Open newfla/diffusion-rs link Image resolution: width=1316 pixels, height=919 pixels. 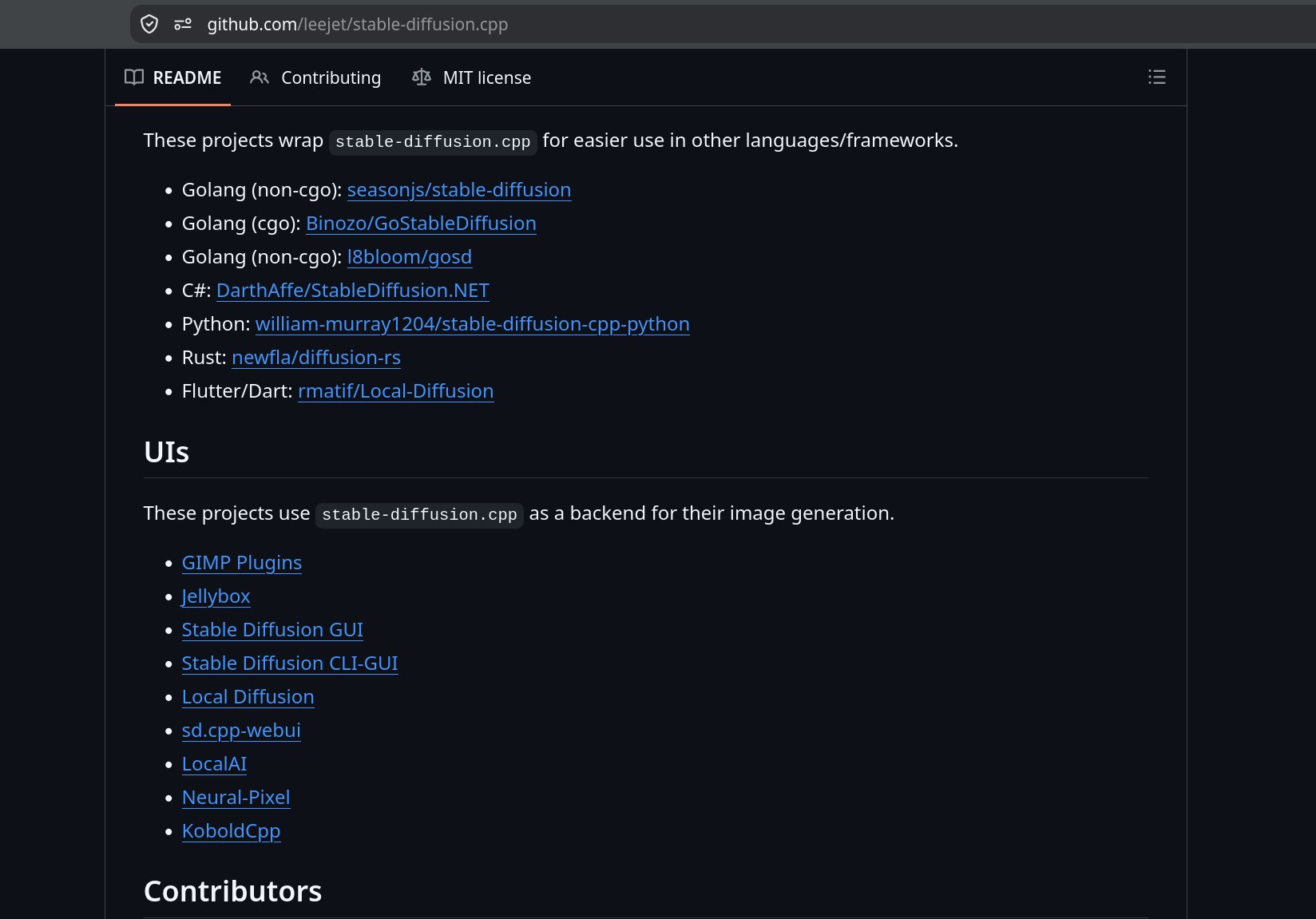pos(316,358)
